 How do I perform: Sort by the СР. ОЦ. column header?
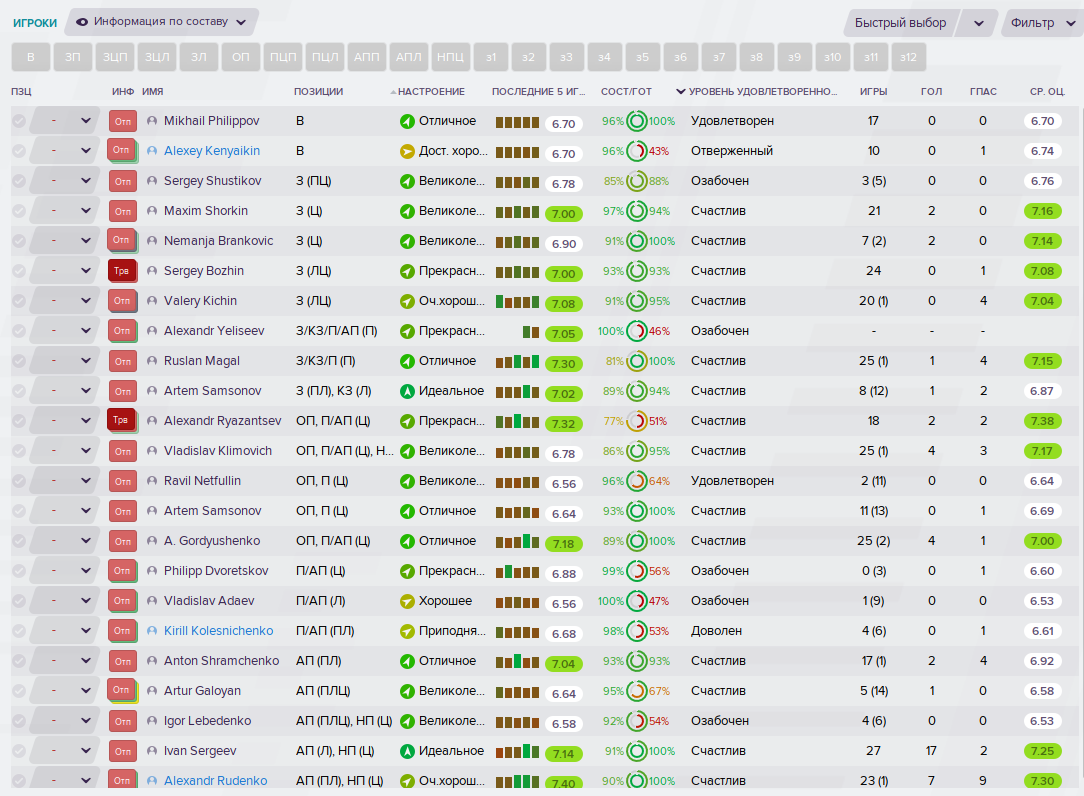[1047, 91]
